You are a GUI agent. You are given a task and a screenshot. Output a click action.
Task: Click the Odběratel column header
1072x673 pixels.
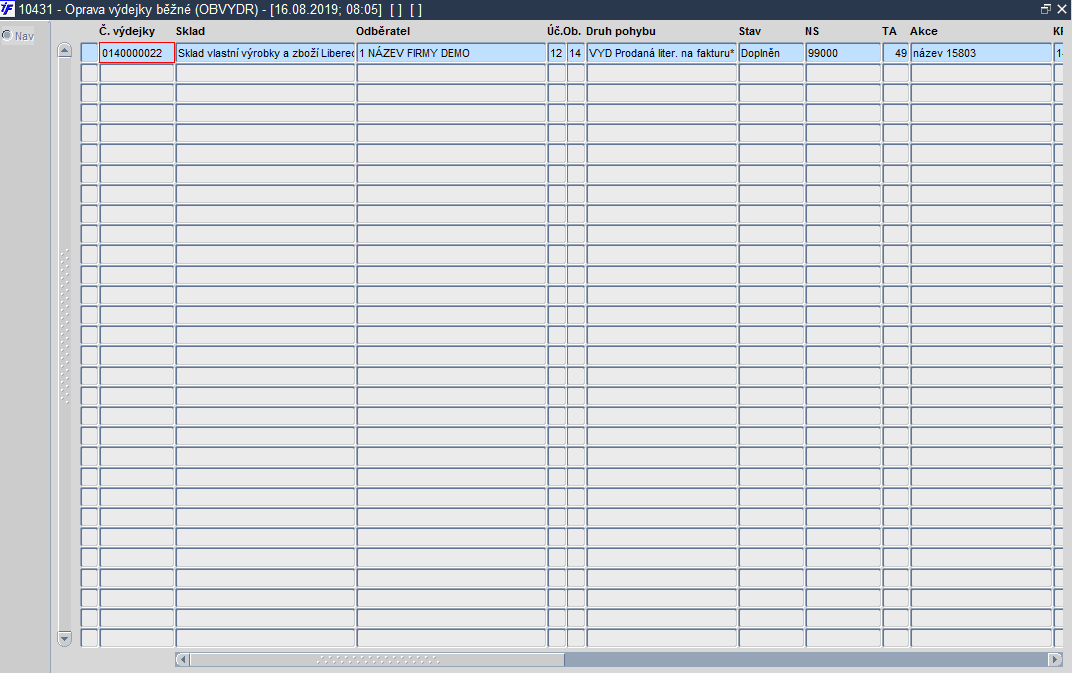pos(383,31)
